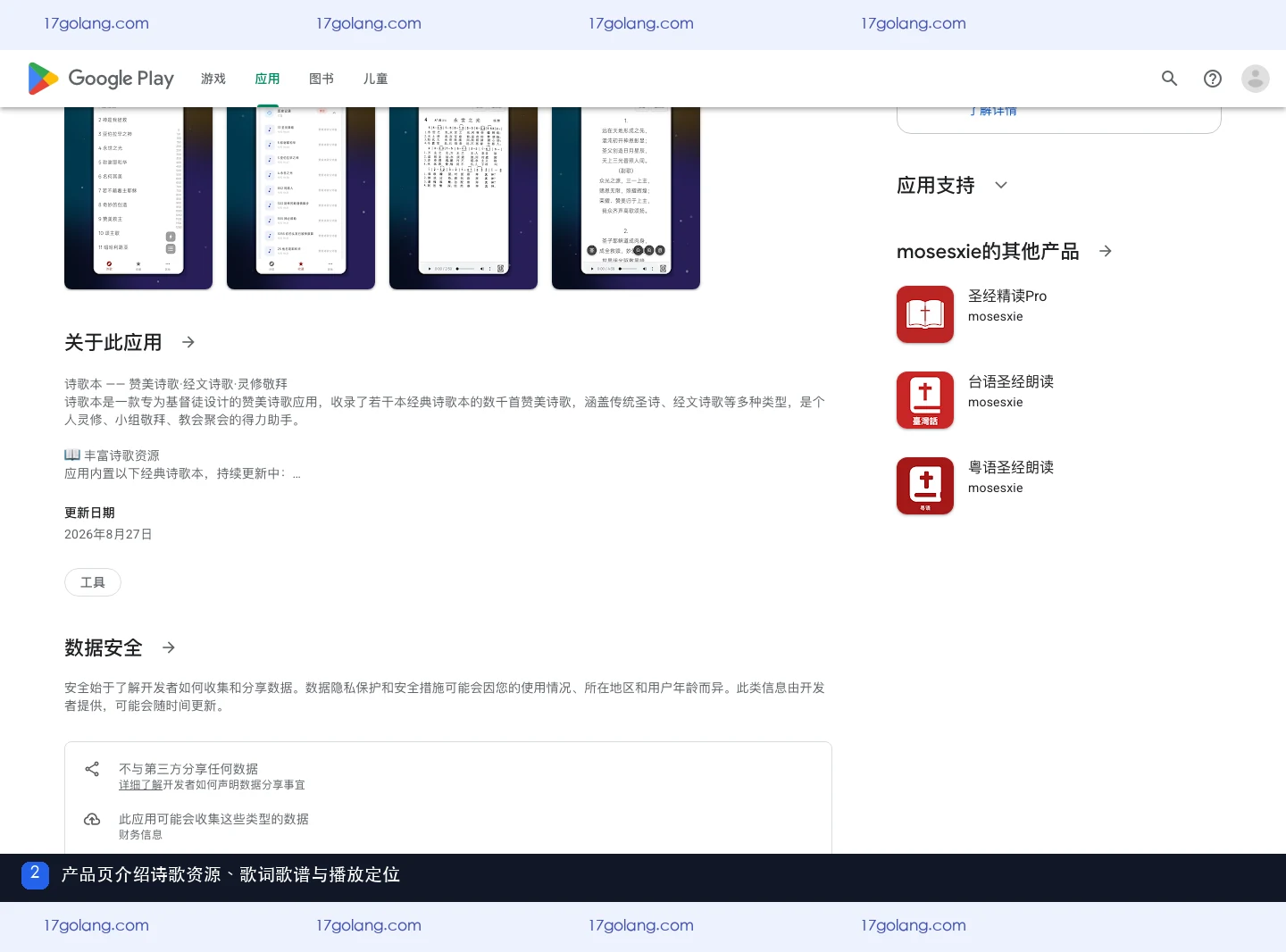1286x952 pixels.
Task: Click the 此应用可能会收集这些类型的数据 text
Action: (x=213, y=819)
